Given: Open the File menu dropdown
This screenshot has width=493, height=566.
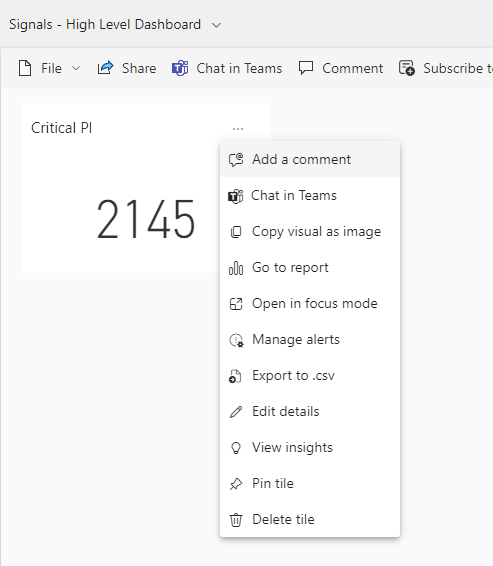Looking at the screenshot, I should [x=49, y=68].
